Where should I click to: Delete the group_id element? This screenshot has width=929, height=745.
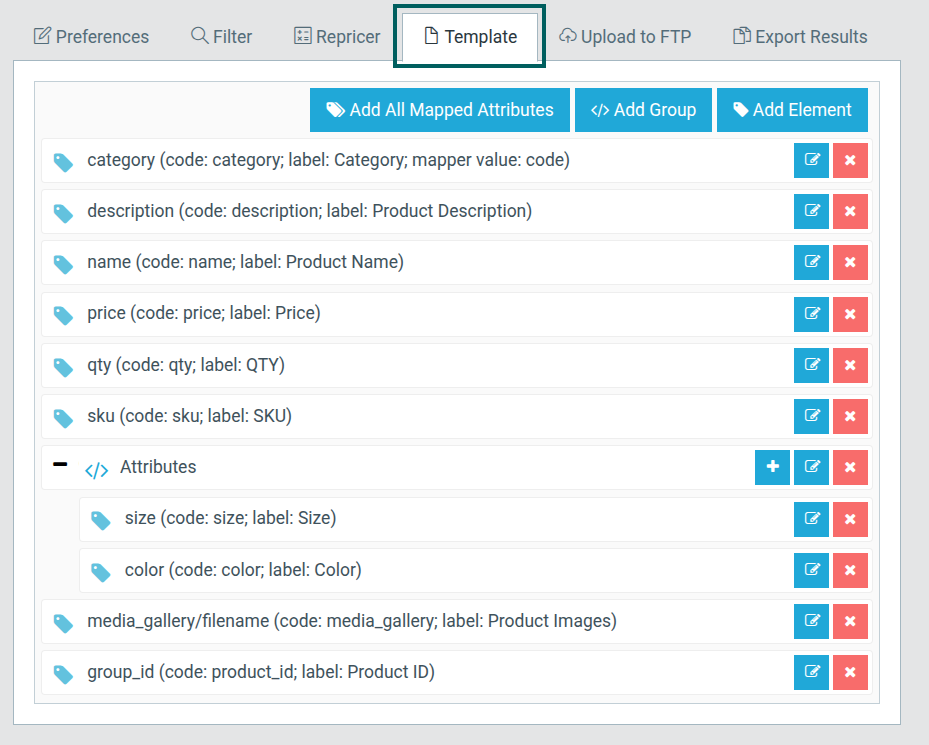click(x=850, y=672)
